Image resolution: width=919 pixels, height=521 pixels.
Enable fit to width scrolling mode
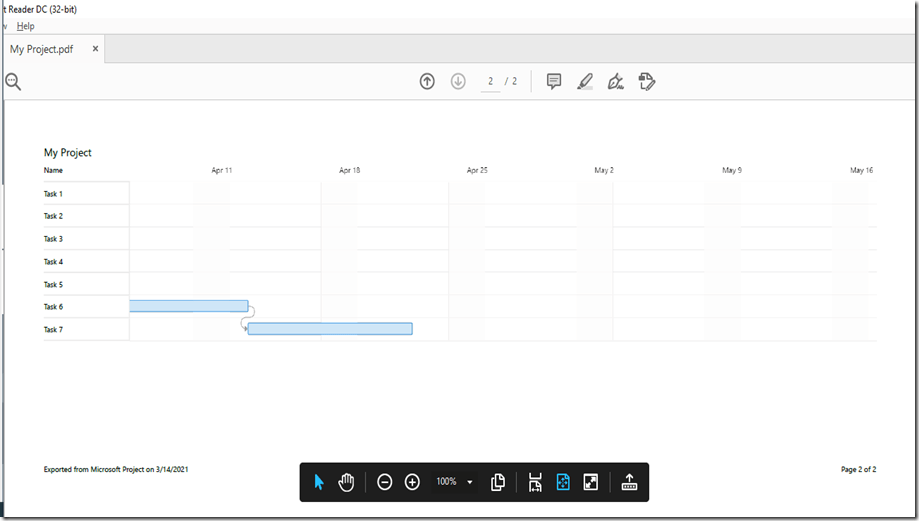click(x=535, y=482)
